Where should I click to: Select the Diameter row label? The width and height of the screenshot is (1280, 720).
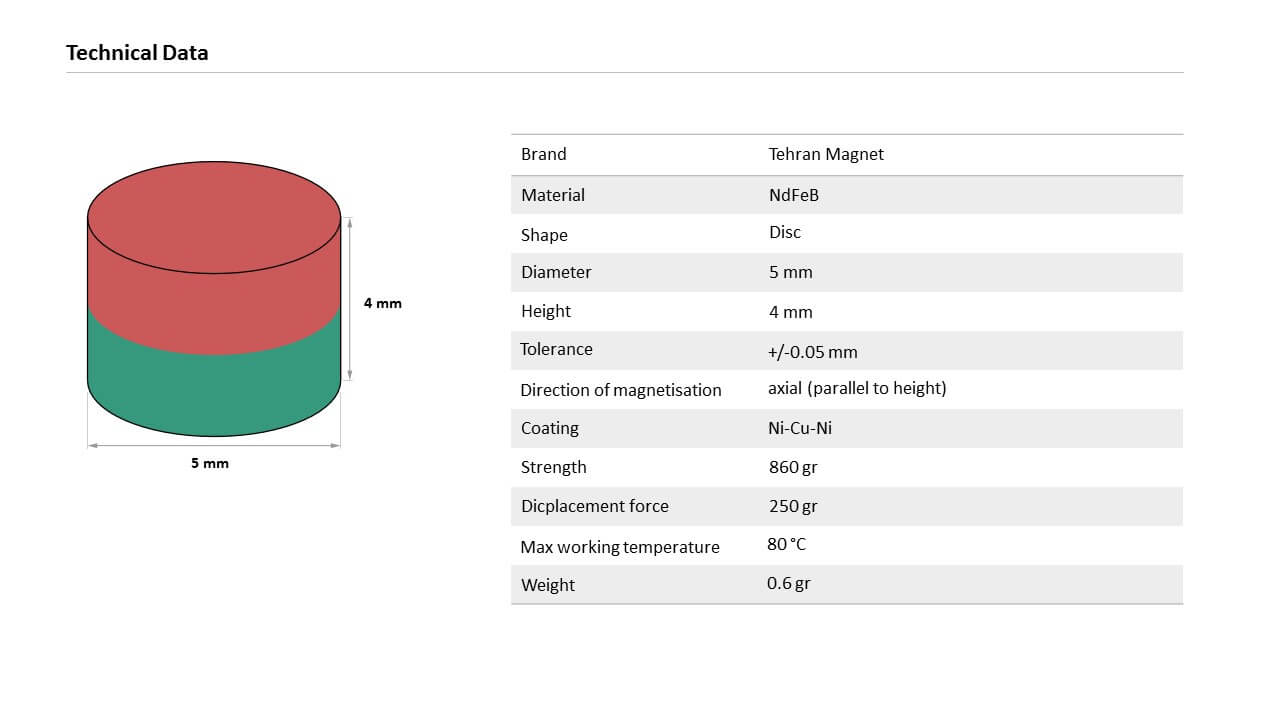click(x=556, y=272)
